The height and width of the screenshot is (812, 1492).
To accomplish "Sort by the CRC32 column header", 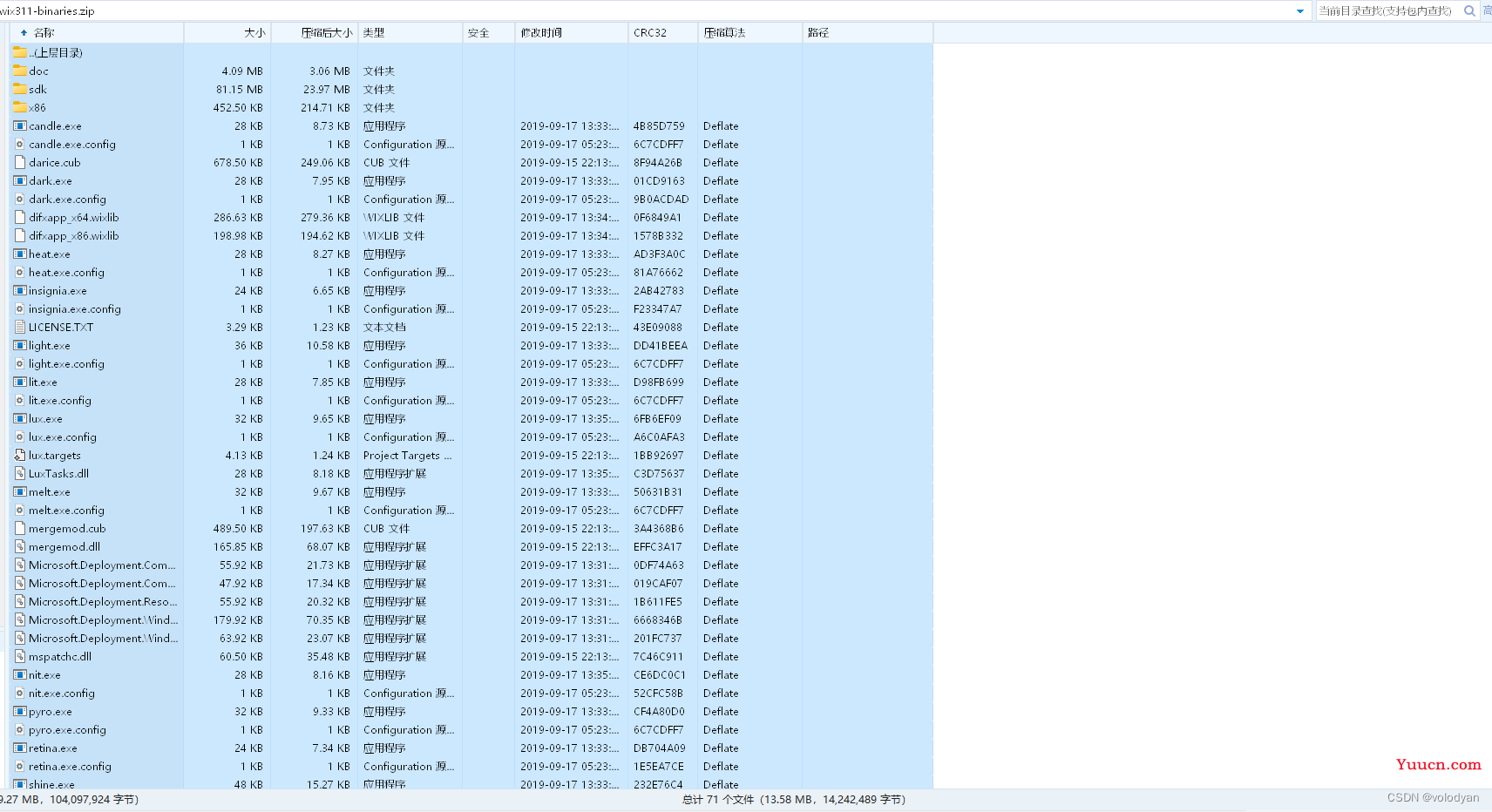I will point(663,32).
